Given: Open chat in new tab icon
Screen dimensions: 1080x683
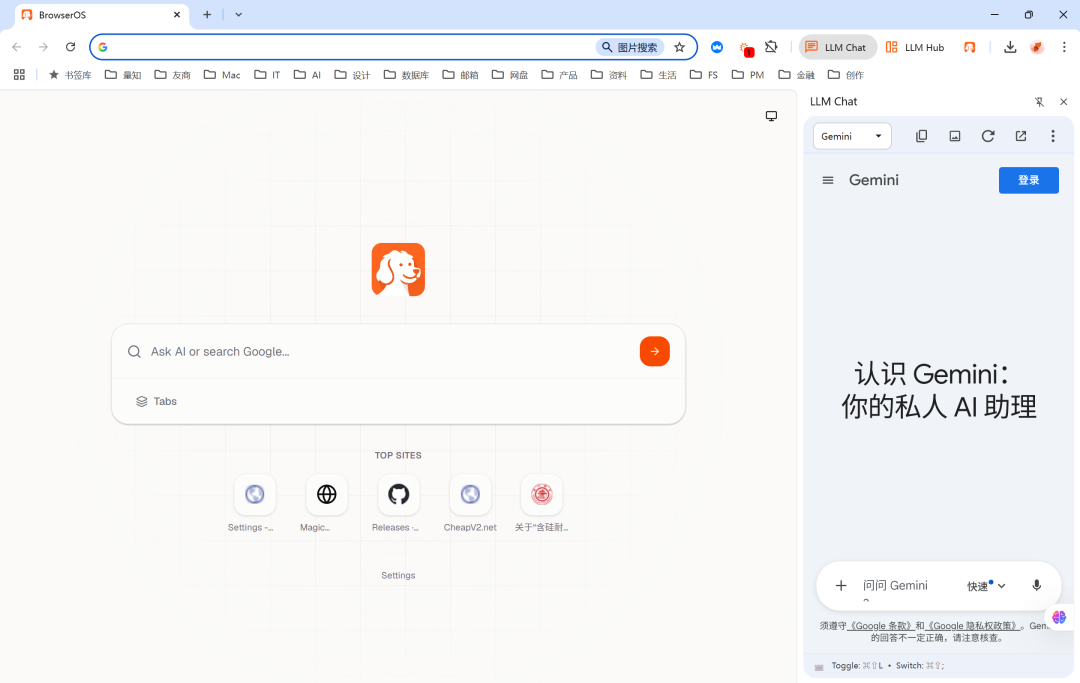Looking at the screenshot, I should tap(1021, 136).
